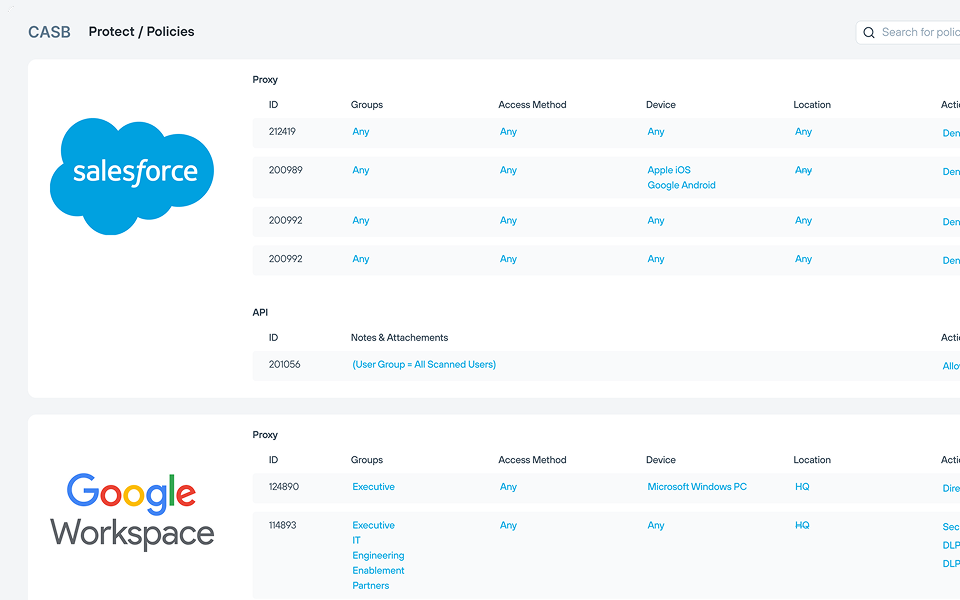The image size is (960, 600).
Task: Click the Access Method 'Any' for policy 114893
Action: click(x=508, y=525)
